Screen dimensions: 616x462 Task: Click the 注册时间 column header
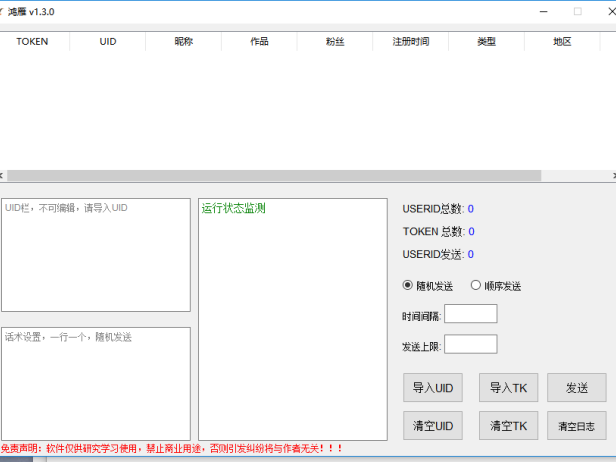pos(411,41)
